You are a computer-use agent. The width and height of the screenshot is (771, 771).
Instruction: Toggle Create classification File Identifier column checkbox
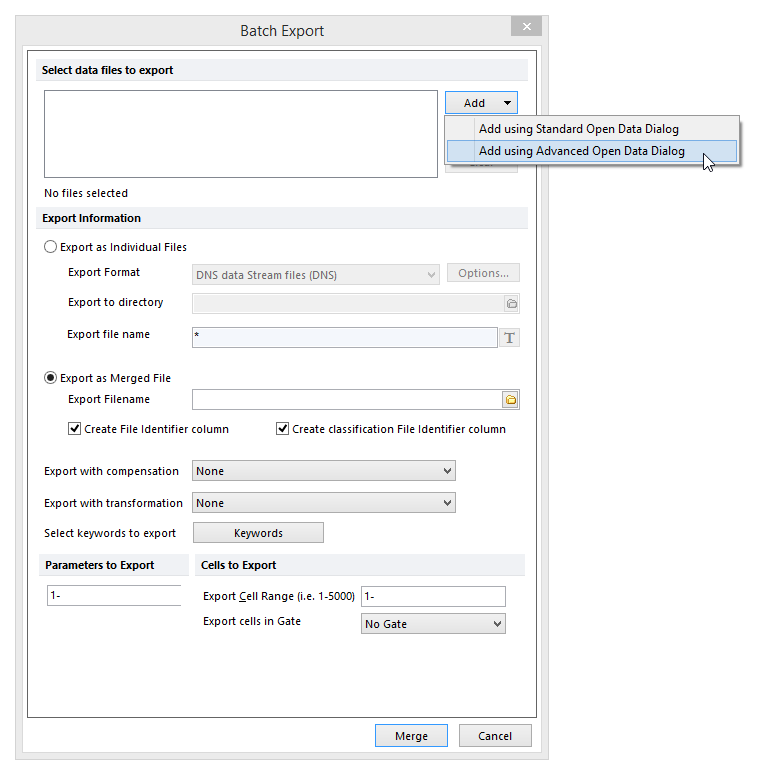point(283,429)
